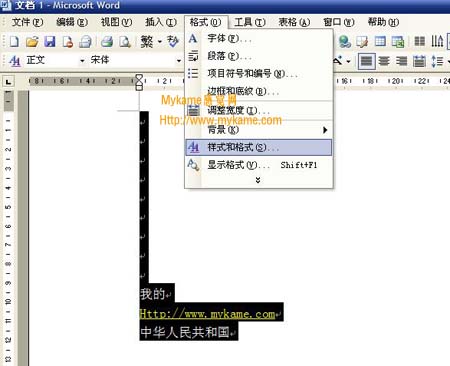
Task: Open the 正文 style dropdown
Action: (x=82, y=61)
